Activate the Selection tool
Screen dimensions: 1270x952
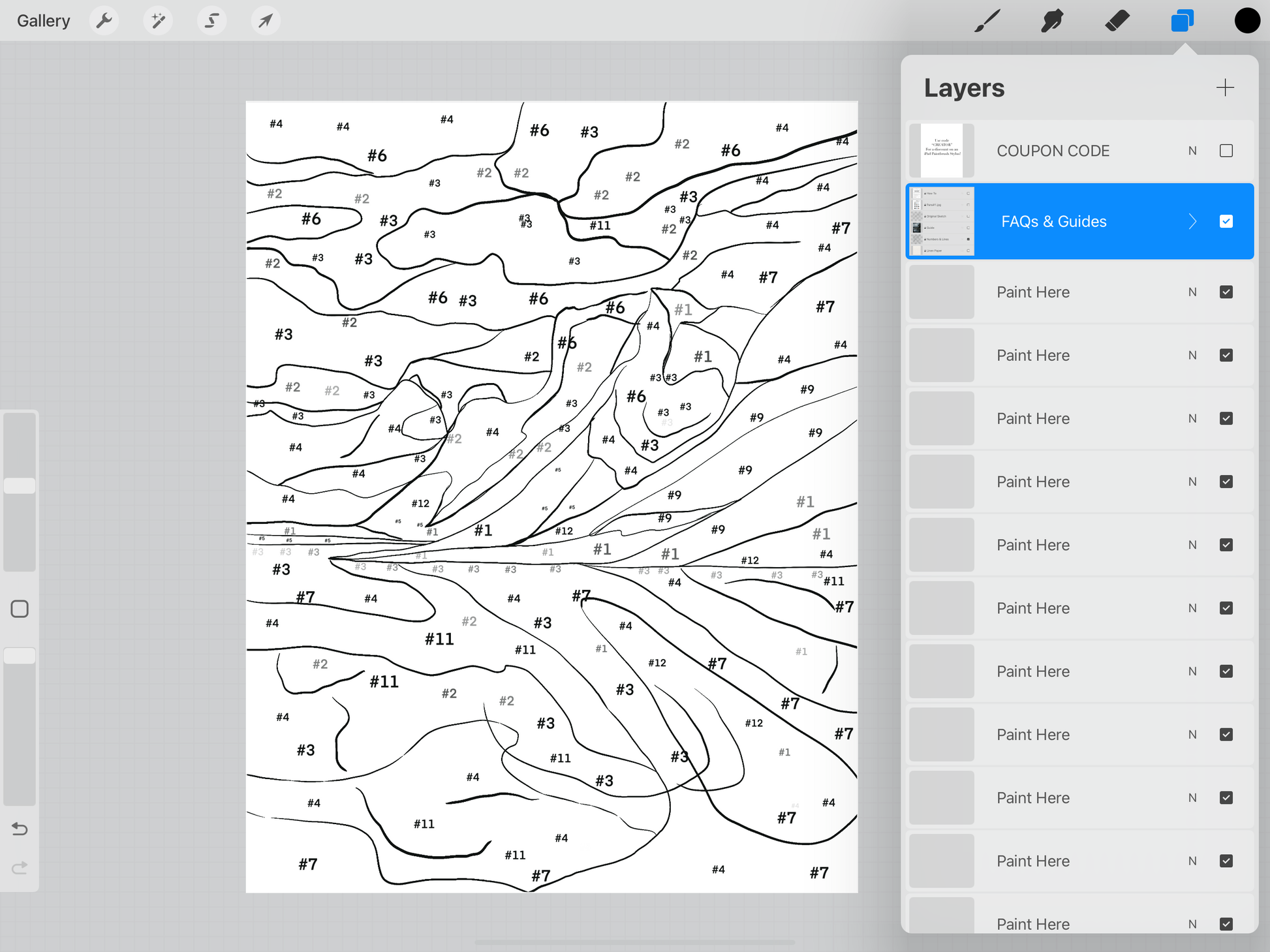click(211, 21)
